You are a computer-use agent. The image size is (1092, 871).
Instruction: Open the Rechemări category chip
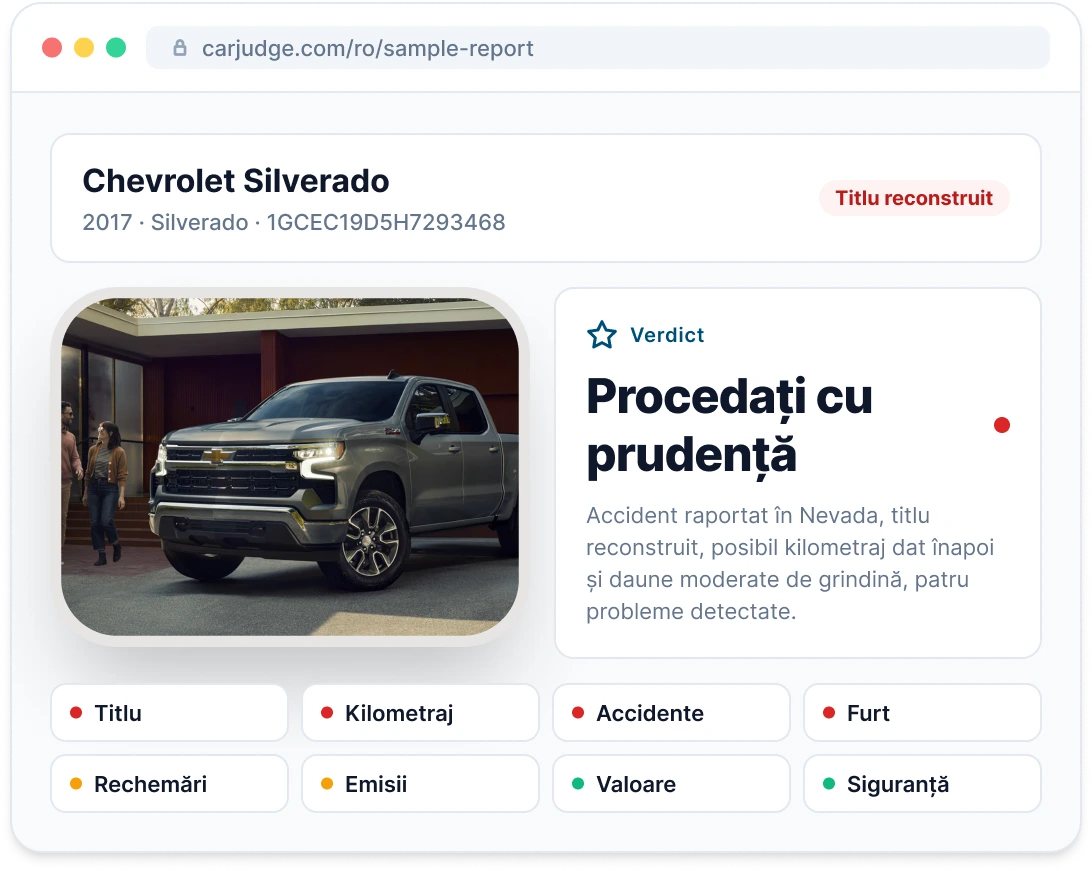[x=169, y=784]
